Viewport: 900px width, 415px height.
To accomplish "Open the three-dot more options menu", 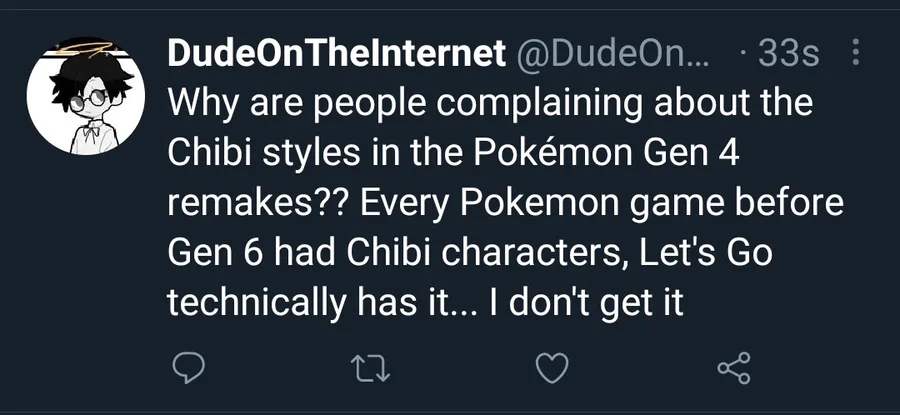I will tap(855, 52).
